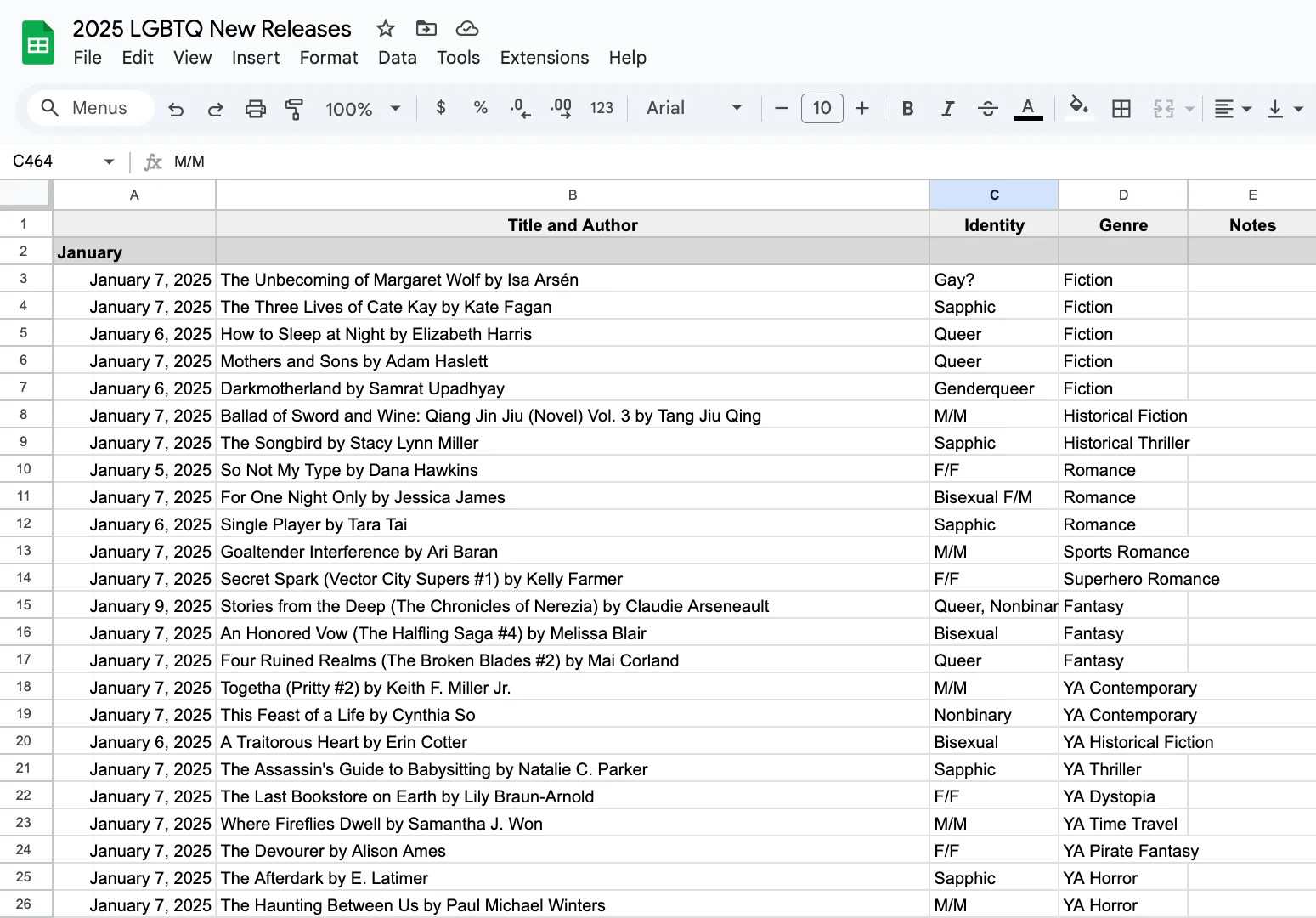Click the Menus search box
Image resolution: width=1316 pixels, height=918 pixels.
(x=91, y=108)
